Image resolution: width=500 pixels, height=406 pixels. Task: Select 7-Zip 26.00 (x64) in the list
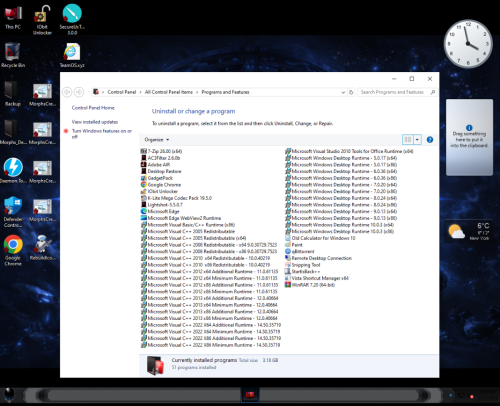[161, 151]
